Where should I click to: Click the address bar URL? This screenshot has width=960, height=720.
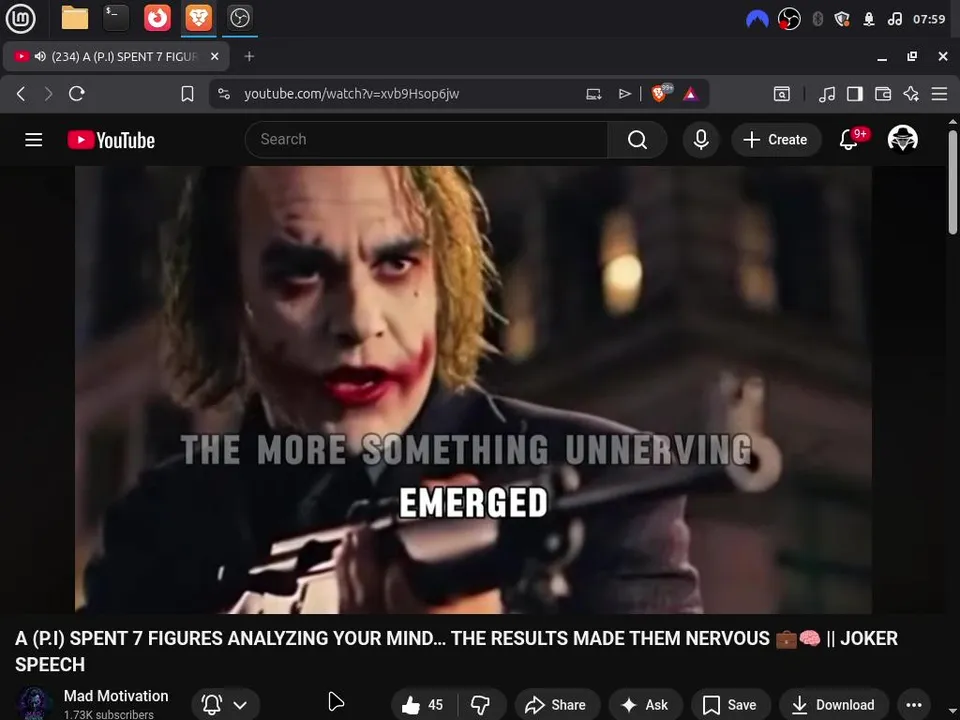coord(351,94)
